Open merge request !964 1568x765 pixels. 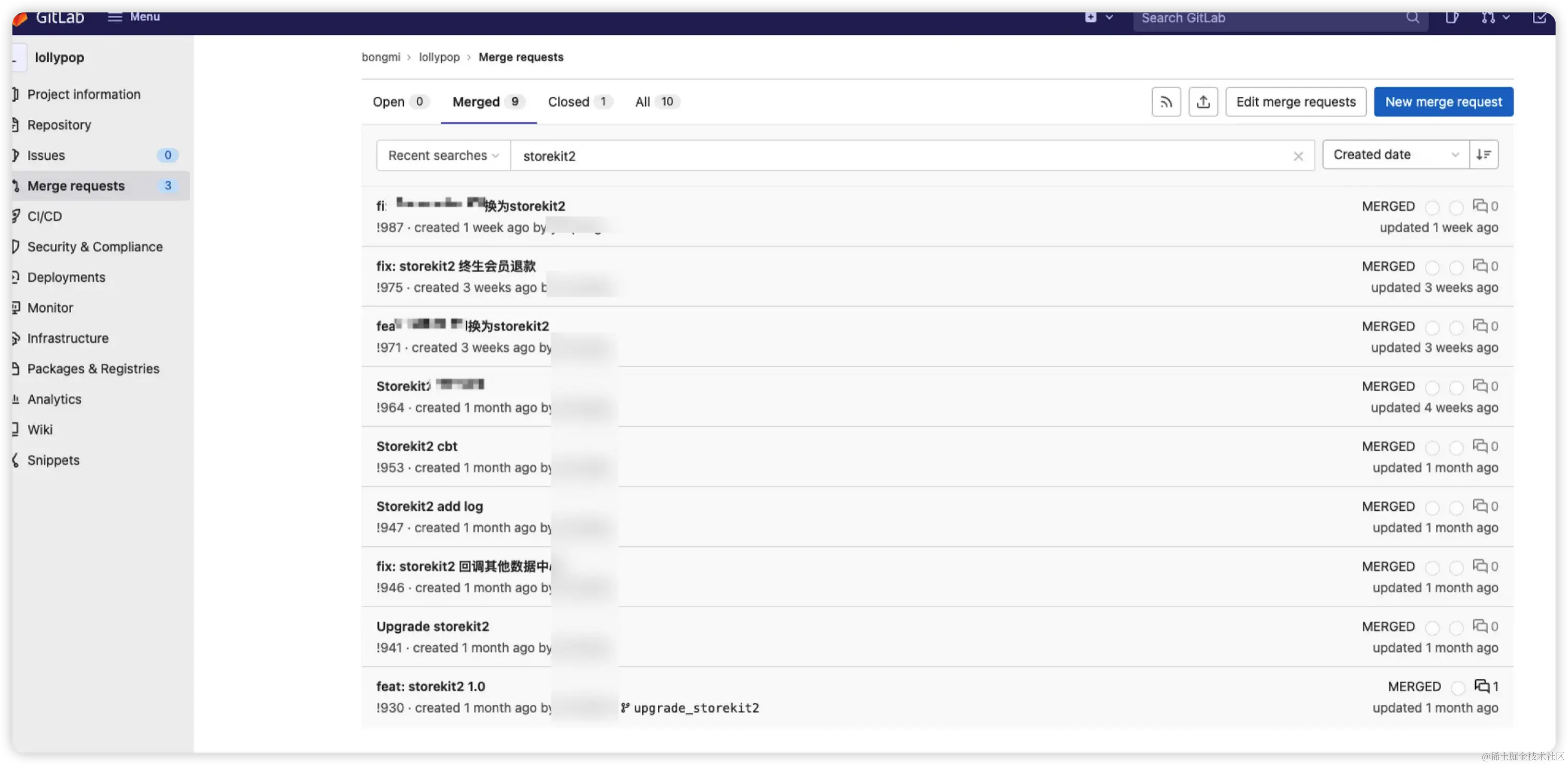pos(430,385)
